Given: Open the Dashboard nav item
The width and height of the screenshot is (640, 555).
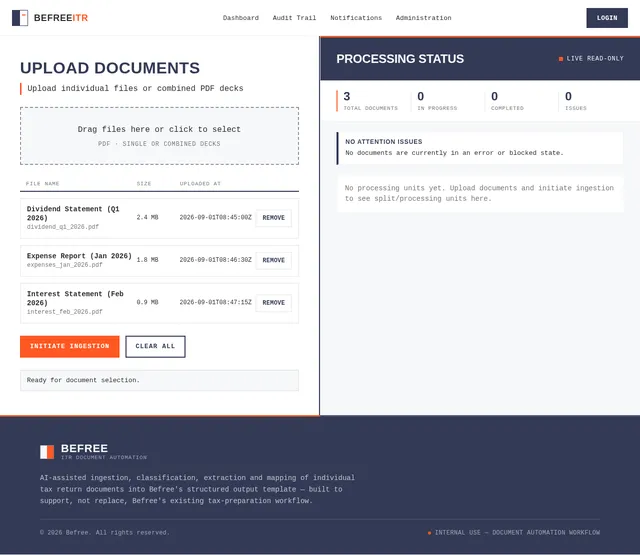Looking at the screenshot, I should pyautogui.click(x=241, y=18).
